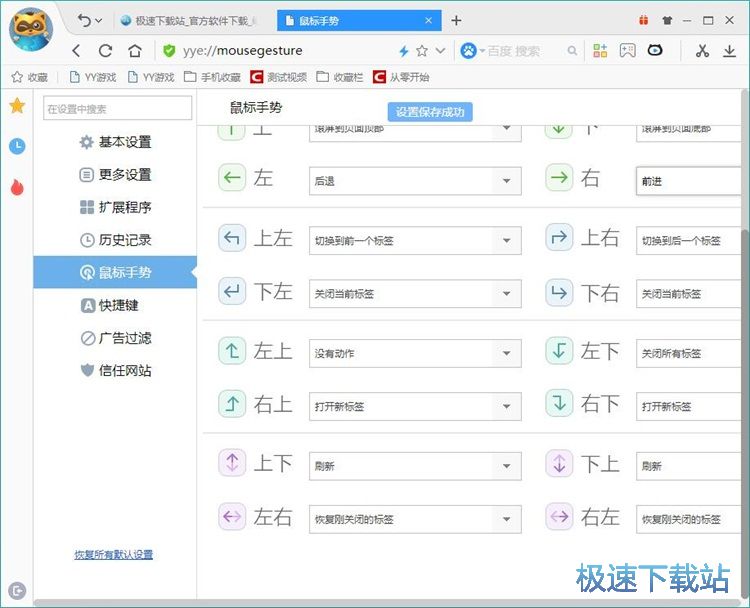Select 基本设置 in the settings menu
Screen dimensions: 750x608
coord(115,142)
